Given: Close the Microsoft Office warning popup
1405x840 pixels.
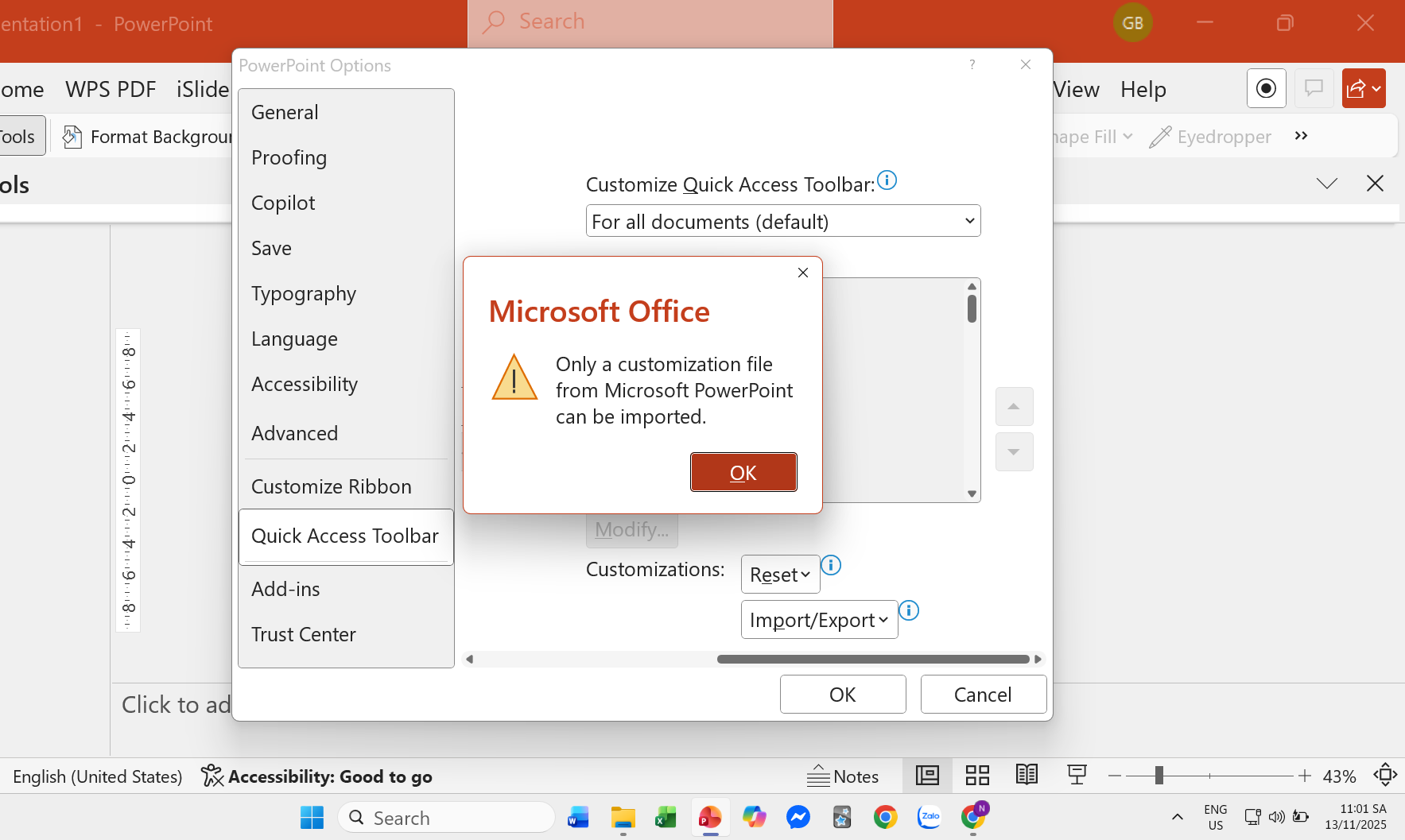Looking at the screenshot, I should pos(803,273).
